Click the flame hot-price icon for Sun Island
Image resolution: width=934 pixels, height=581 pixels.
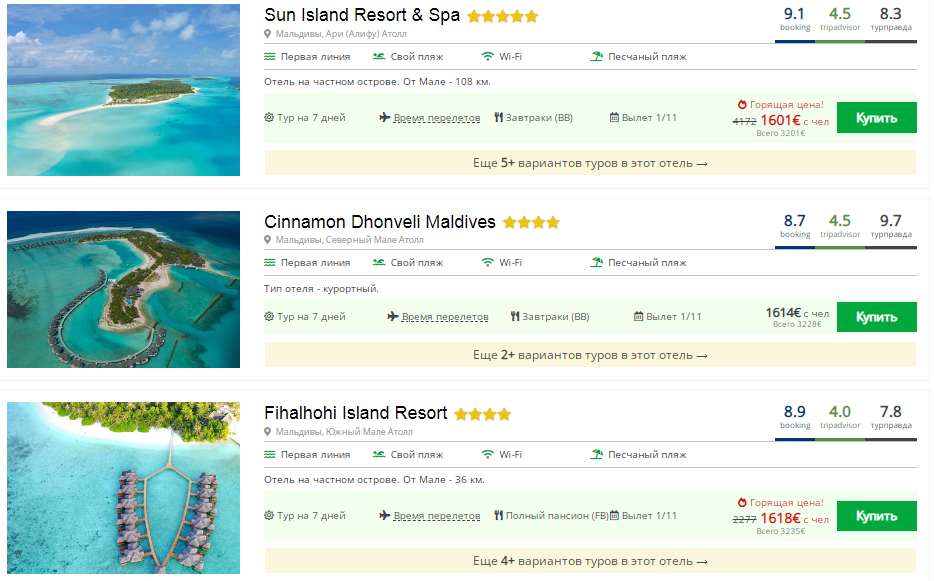(x=742, y=104)
